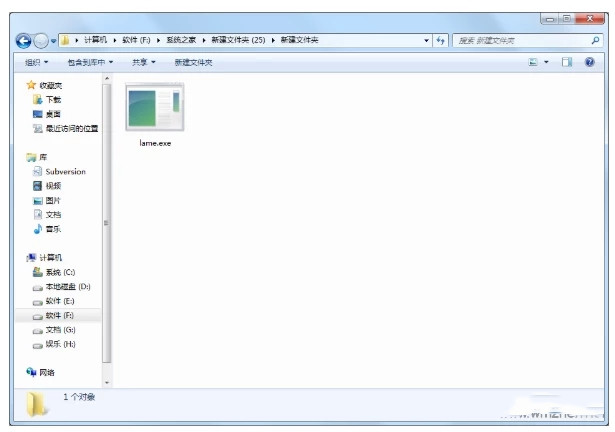Select 网络 in the navigation pane

(47, 372)
